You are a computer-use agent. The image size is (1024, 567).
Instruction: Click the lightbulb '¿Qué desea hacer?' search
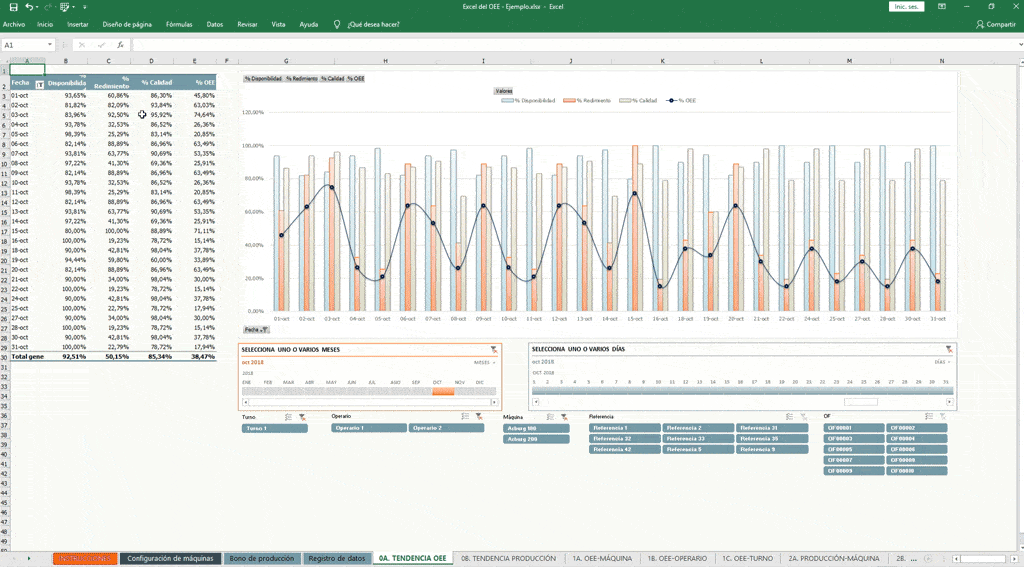click(367, 24)
